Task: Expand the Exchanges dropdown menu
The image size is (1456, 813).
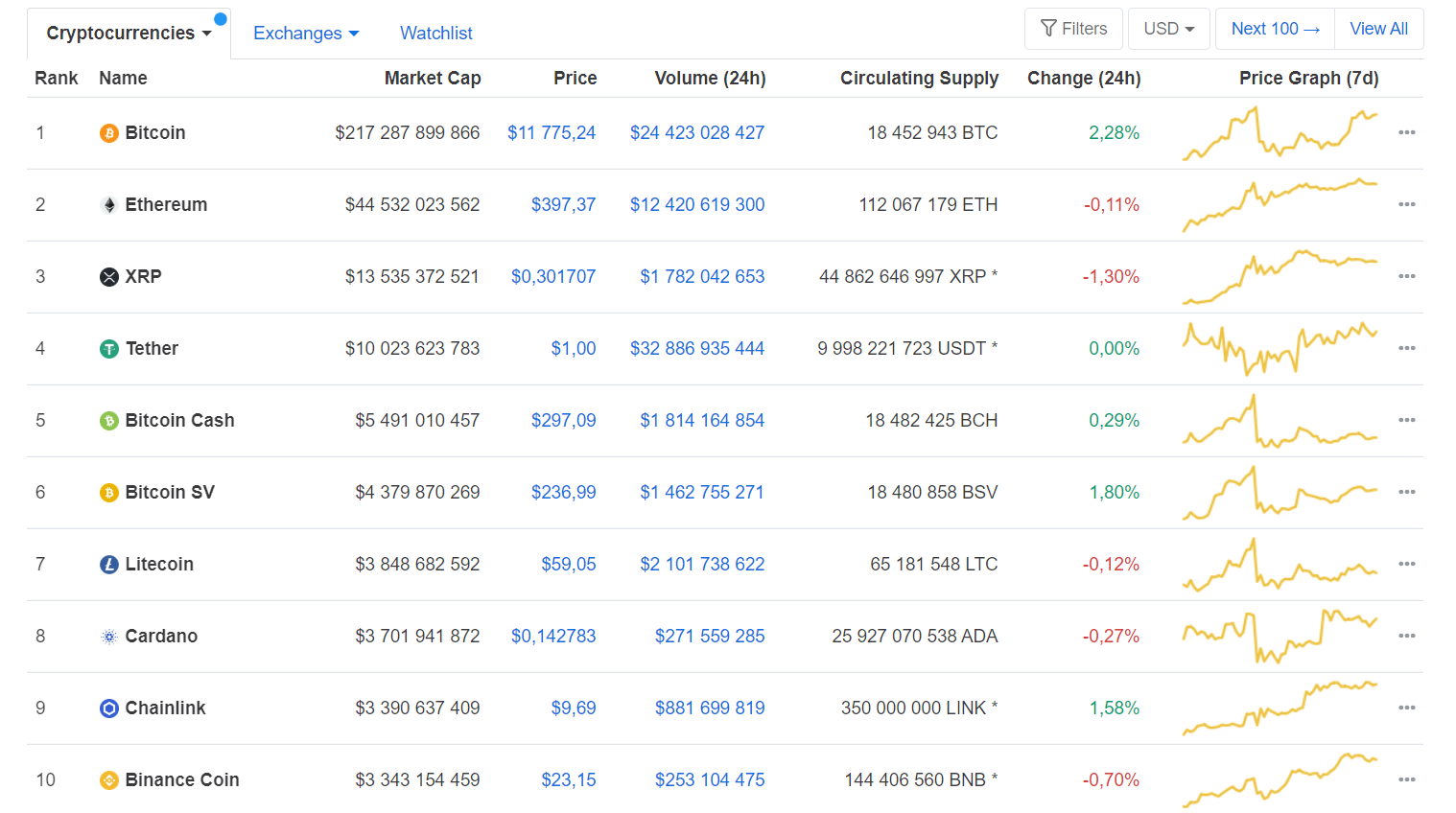Action: [x=305, y=34]
